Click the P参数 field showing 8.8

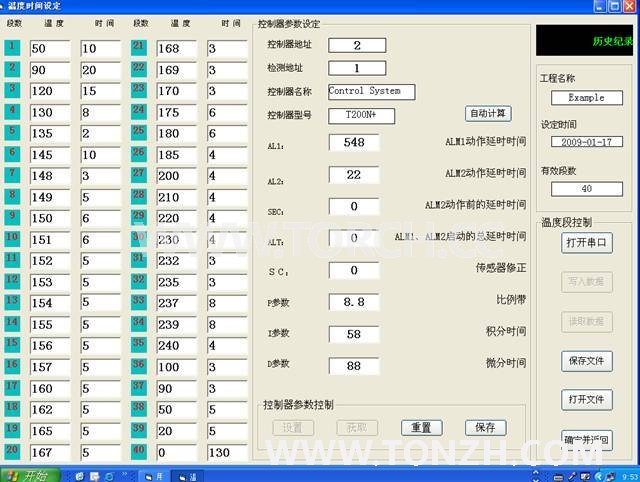click(353, 302)
